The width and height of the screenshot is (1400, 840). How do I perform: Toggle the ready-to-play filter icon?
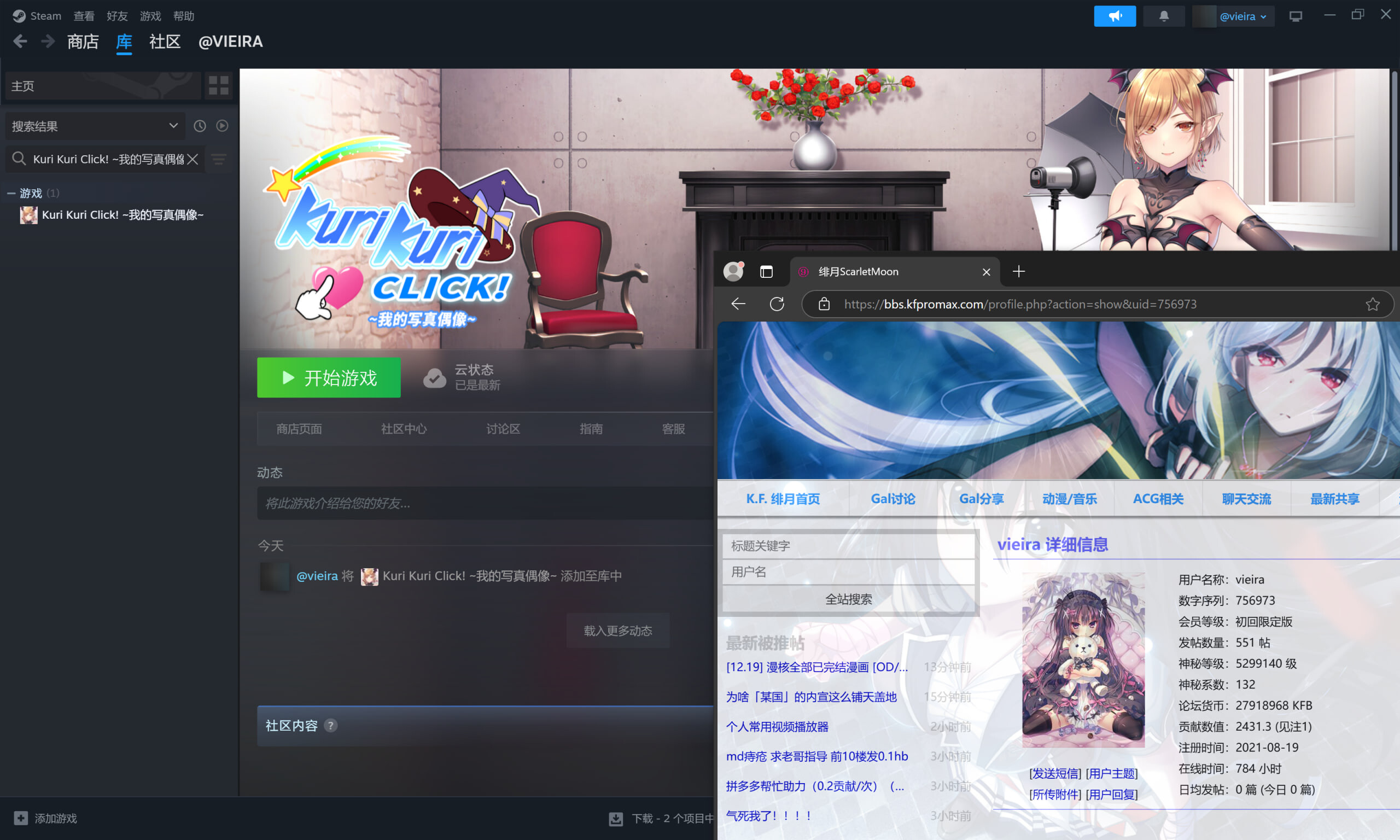coord(223,126)
